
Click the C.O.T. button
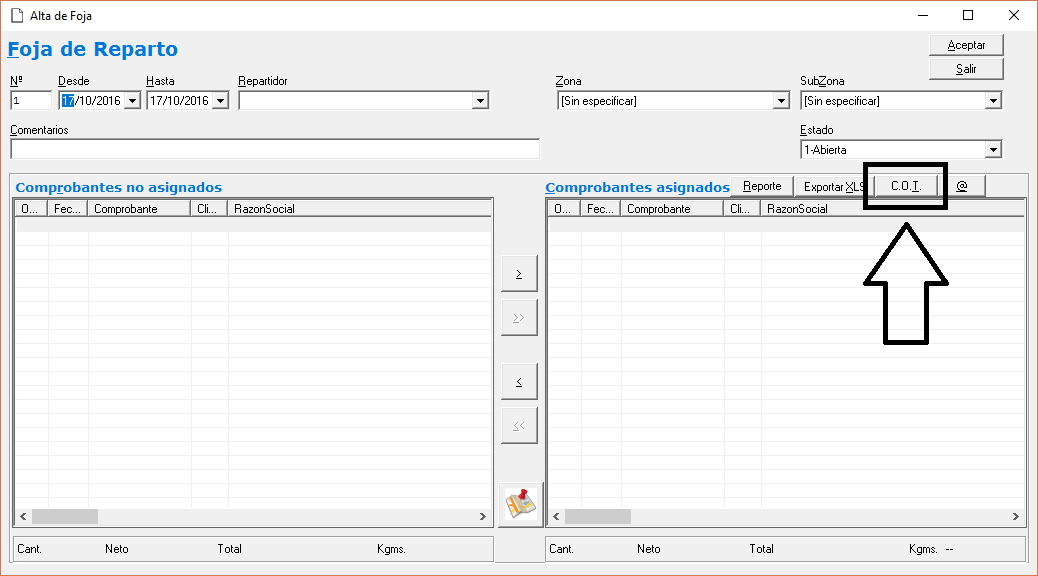905,186
